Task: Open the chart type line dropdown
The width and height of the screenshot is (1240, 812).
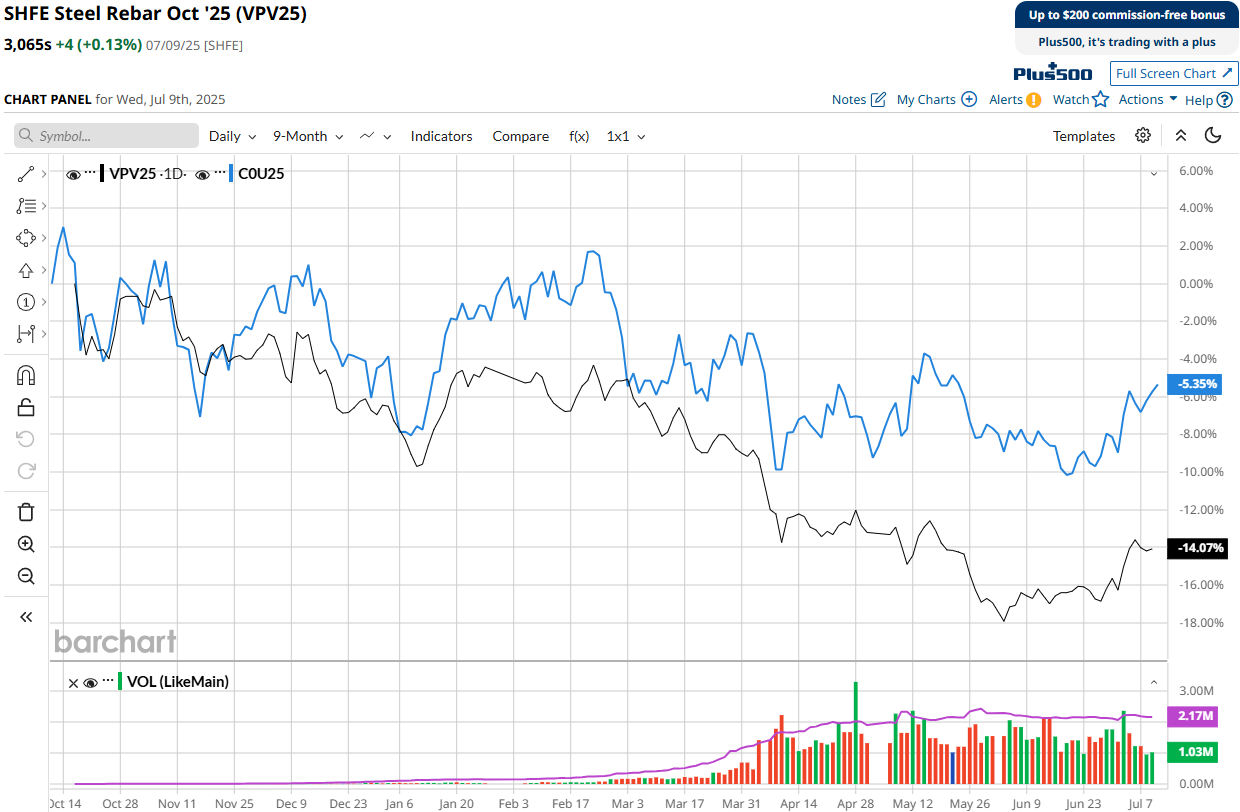Action: tap(376, 136)
